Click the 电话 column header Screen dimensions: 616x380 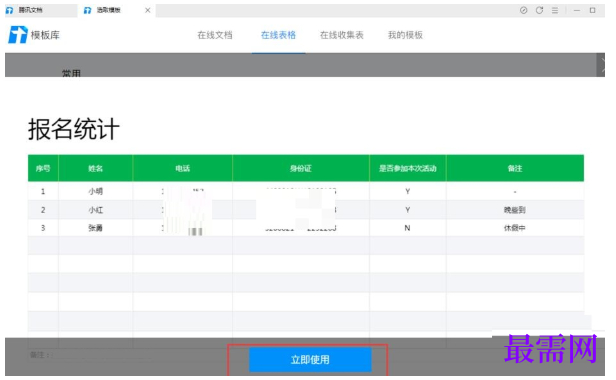coord(183,168)
